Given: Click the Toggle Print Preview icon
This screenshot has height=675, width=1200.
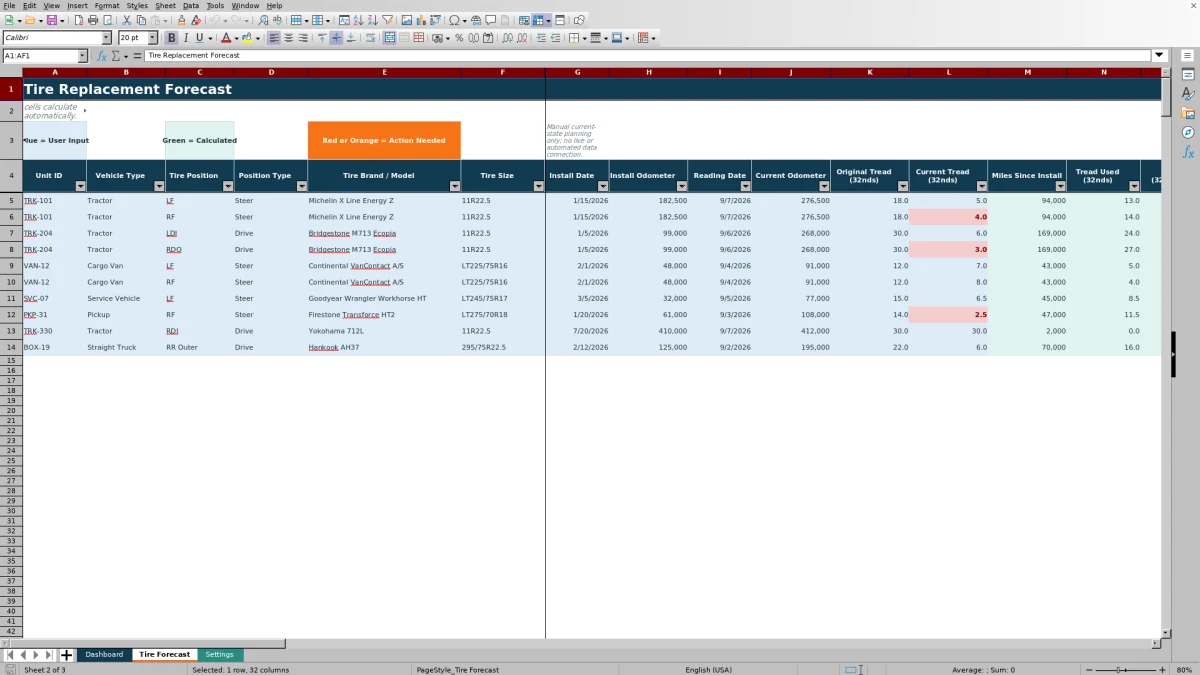Looking at the screenshot, I should coord(107,20).
